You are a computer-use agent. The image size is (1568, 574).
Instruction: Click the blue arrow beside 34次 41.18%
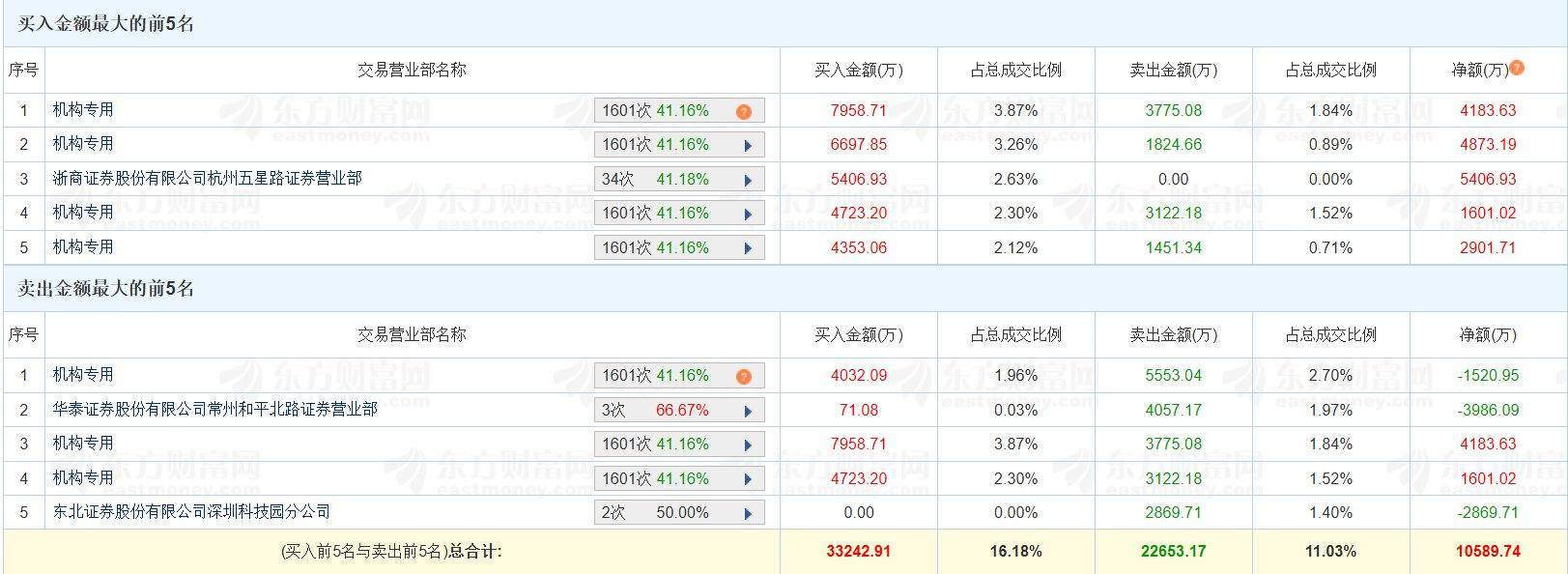748,180
